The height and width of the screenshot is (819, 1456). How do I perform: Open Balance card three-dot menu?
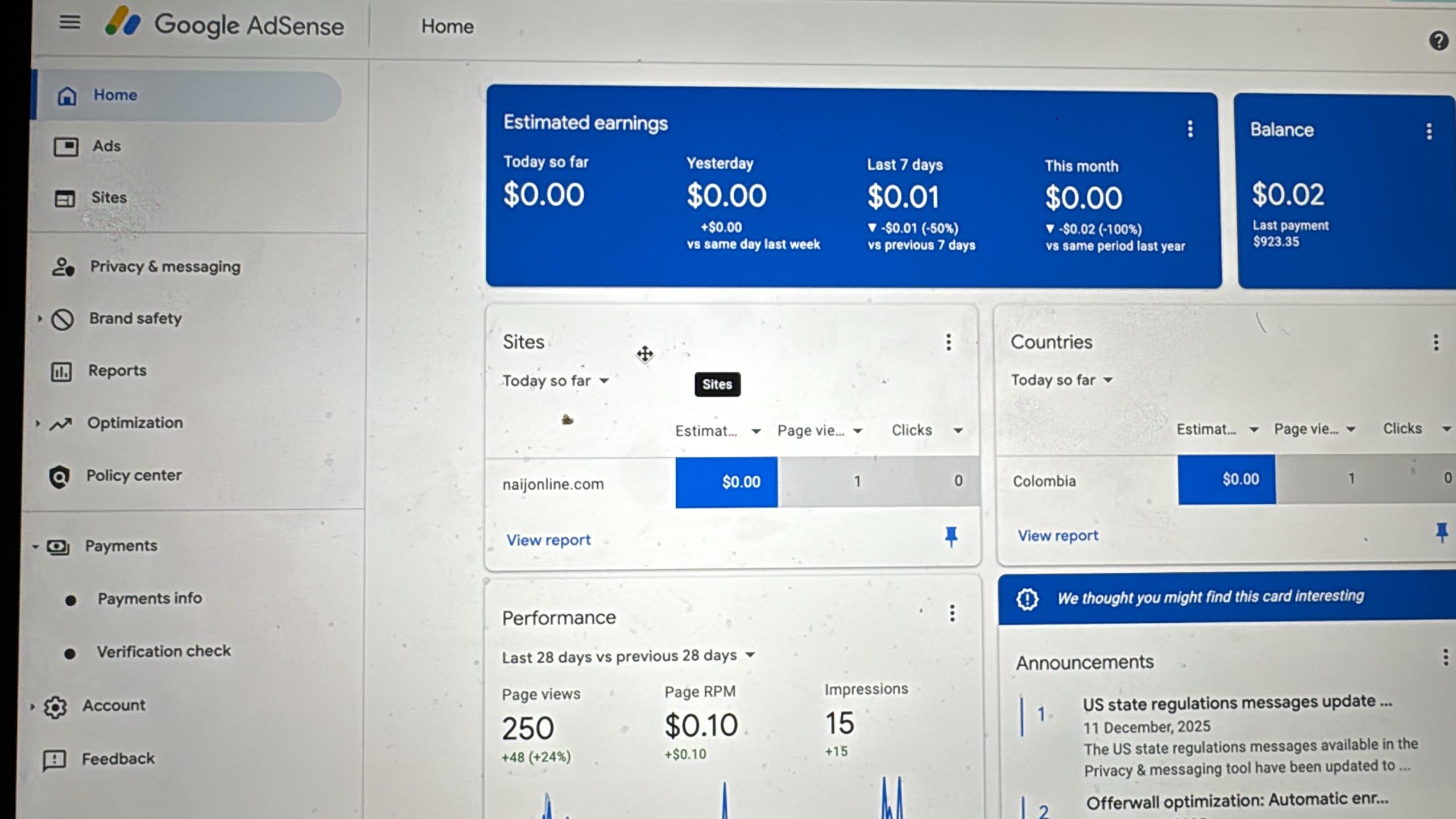(1429, 132)
